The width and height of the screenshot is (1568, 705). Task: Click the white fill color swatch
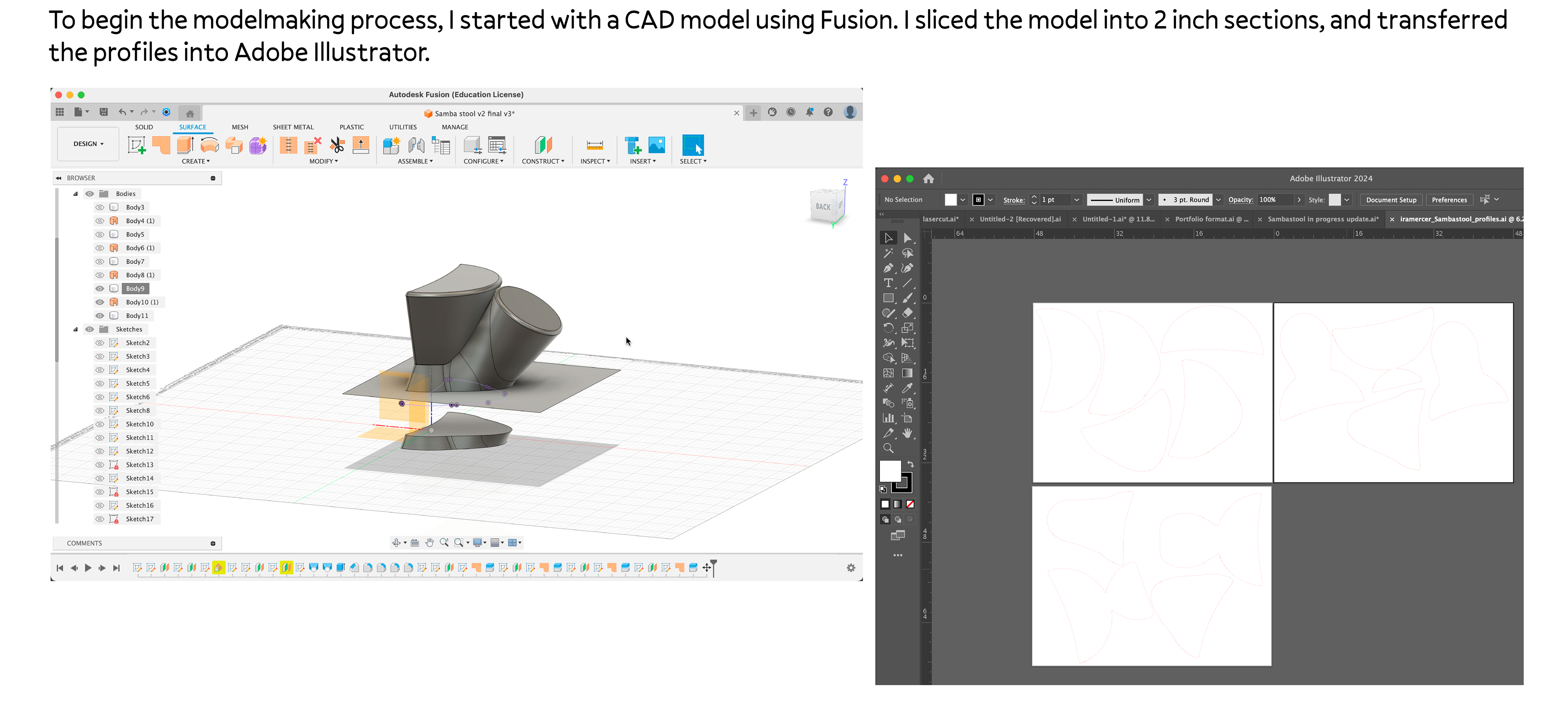889,471
